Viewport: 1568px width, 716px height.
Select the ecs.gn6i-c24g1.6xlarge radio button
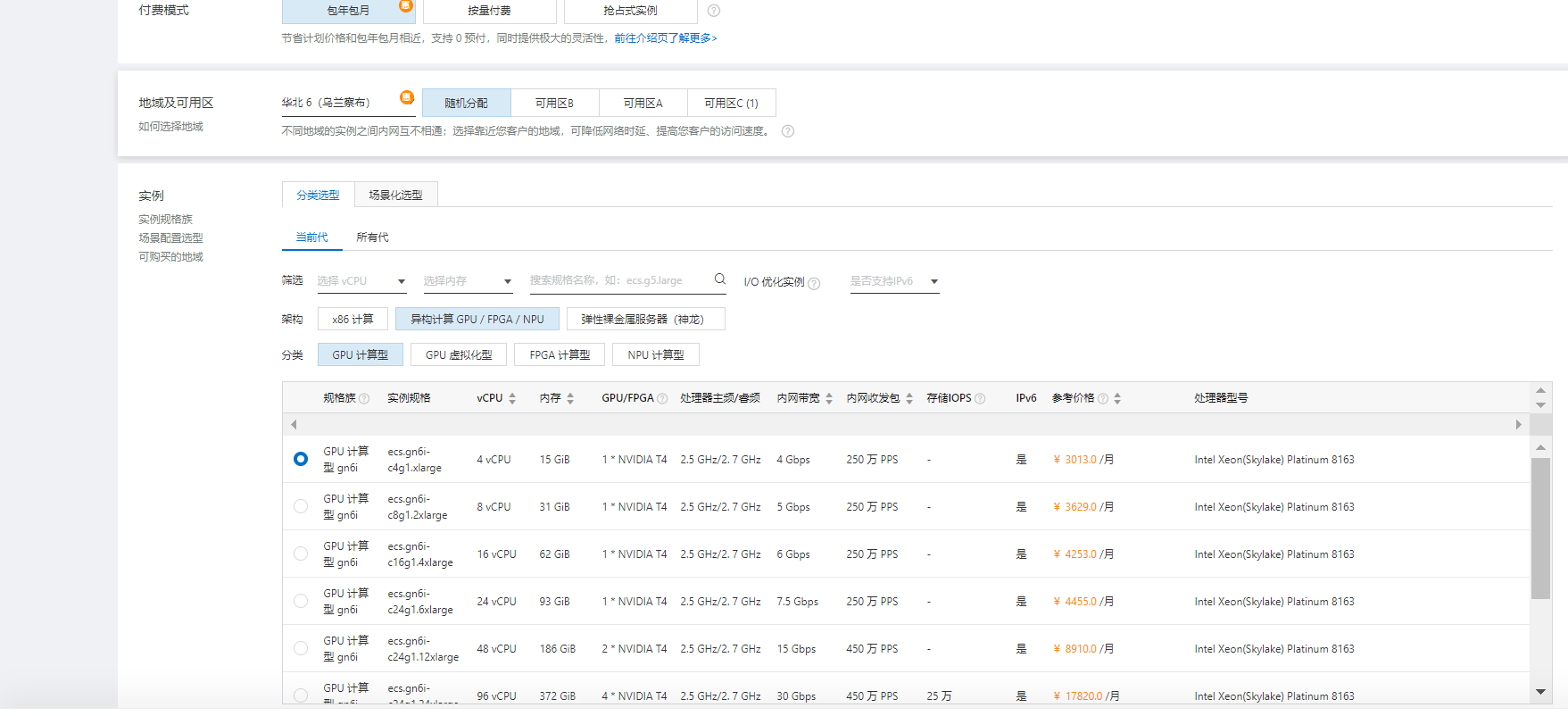[301, 601]
